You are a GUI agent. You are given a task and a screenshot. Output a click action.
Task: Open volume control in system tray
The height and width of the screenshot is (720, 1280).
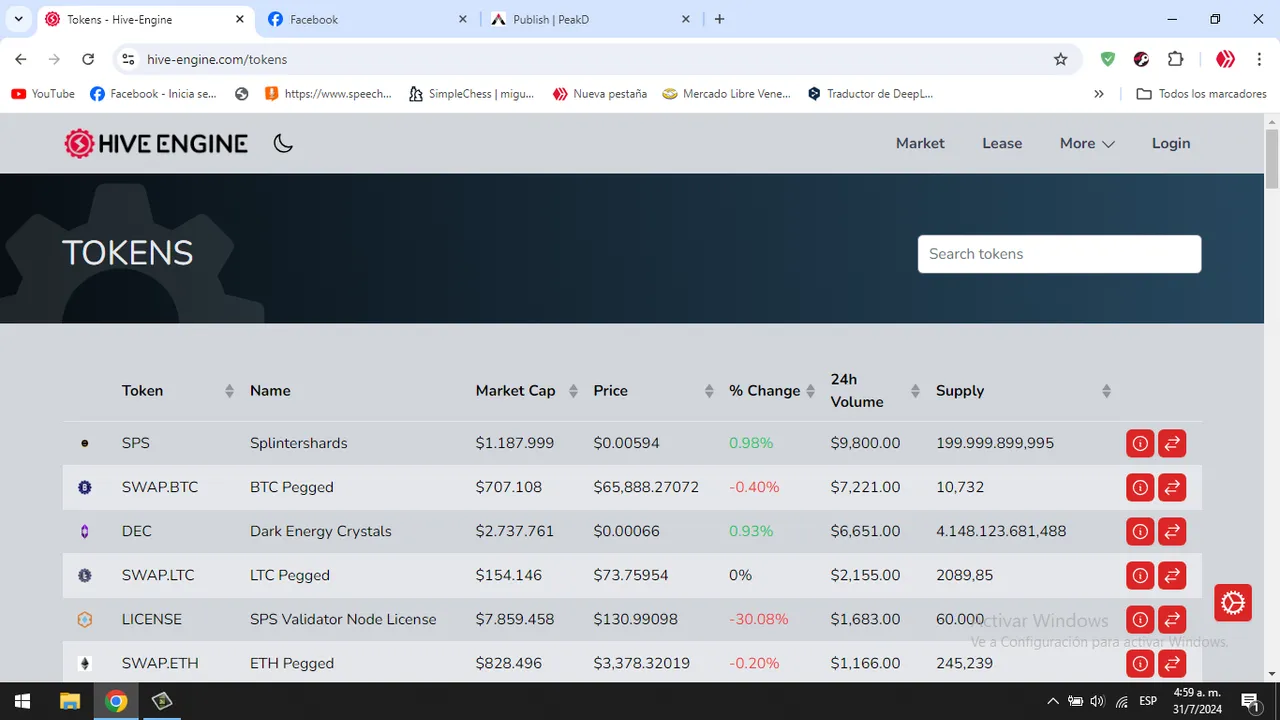(1097, 701)
